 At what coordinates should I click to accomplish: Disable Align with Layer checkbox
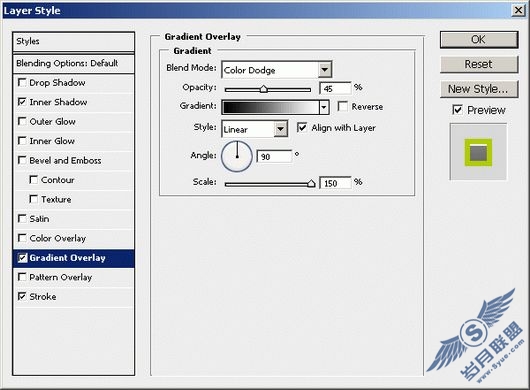click(302, 127)
